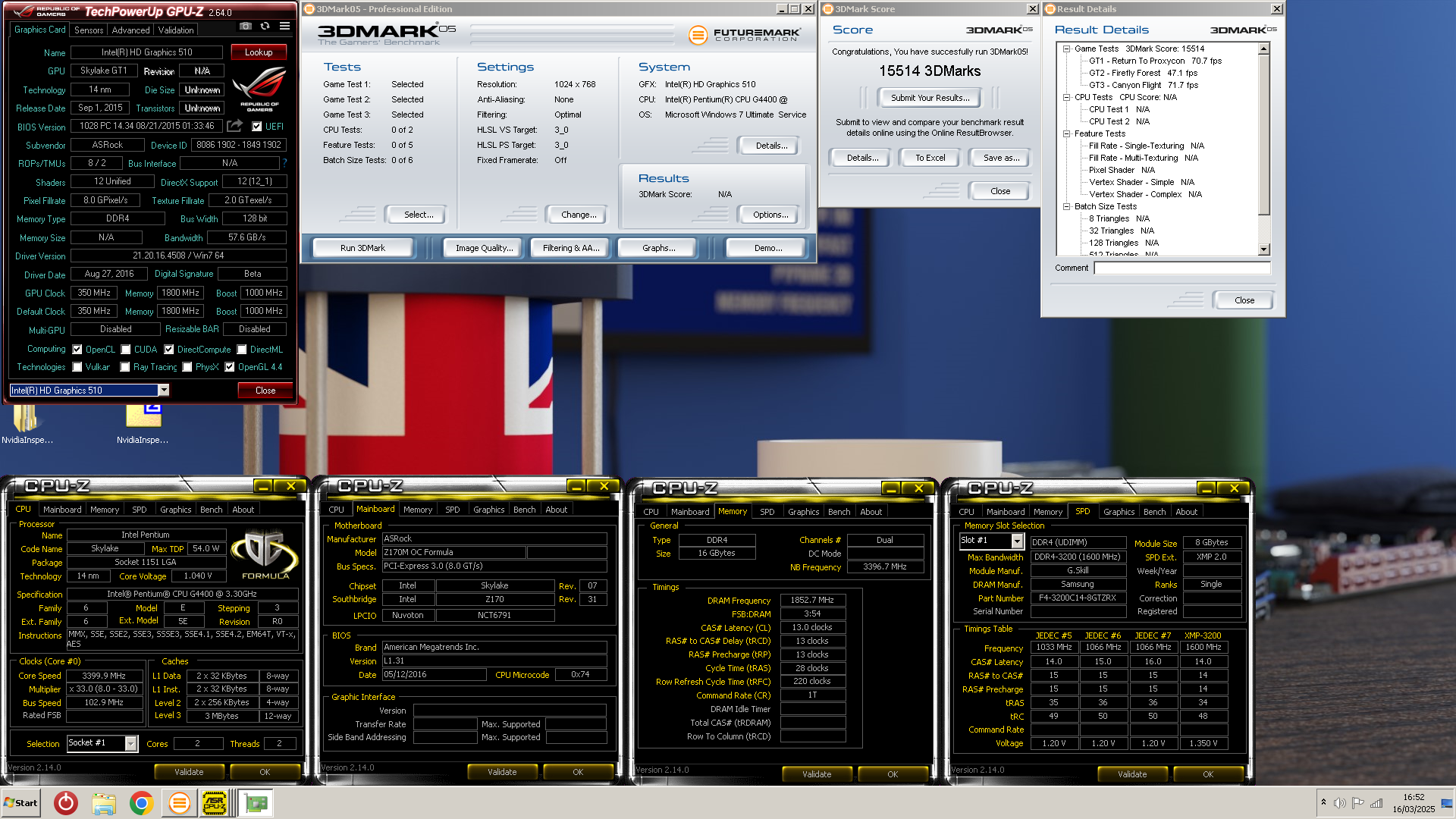This screenshot has height=819, width=1456.
Task: Open the NvidiaInspector folder desktop icon
Action: pyautogui.click(x=26, y=424)
